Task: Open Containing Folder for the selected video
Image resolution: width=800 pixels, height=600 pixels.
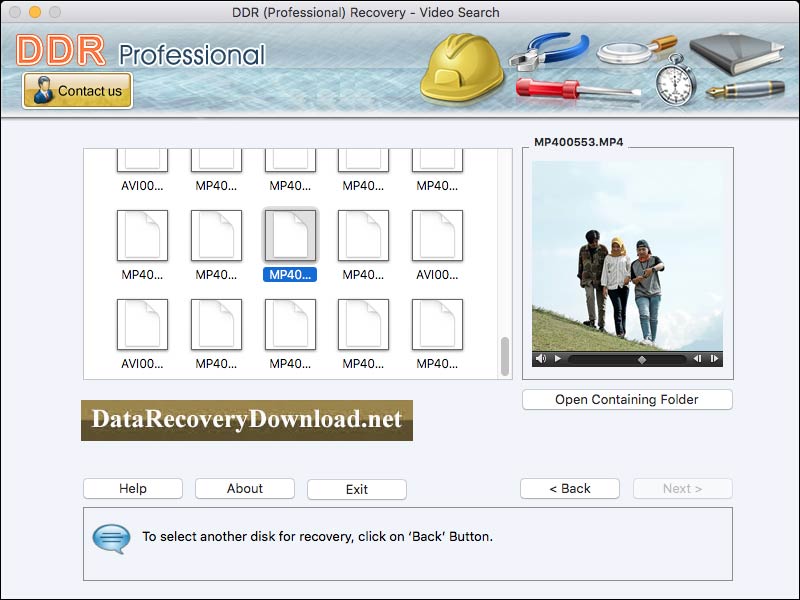Action: pyautogui.click(x=627, y=399)
